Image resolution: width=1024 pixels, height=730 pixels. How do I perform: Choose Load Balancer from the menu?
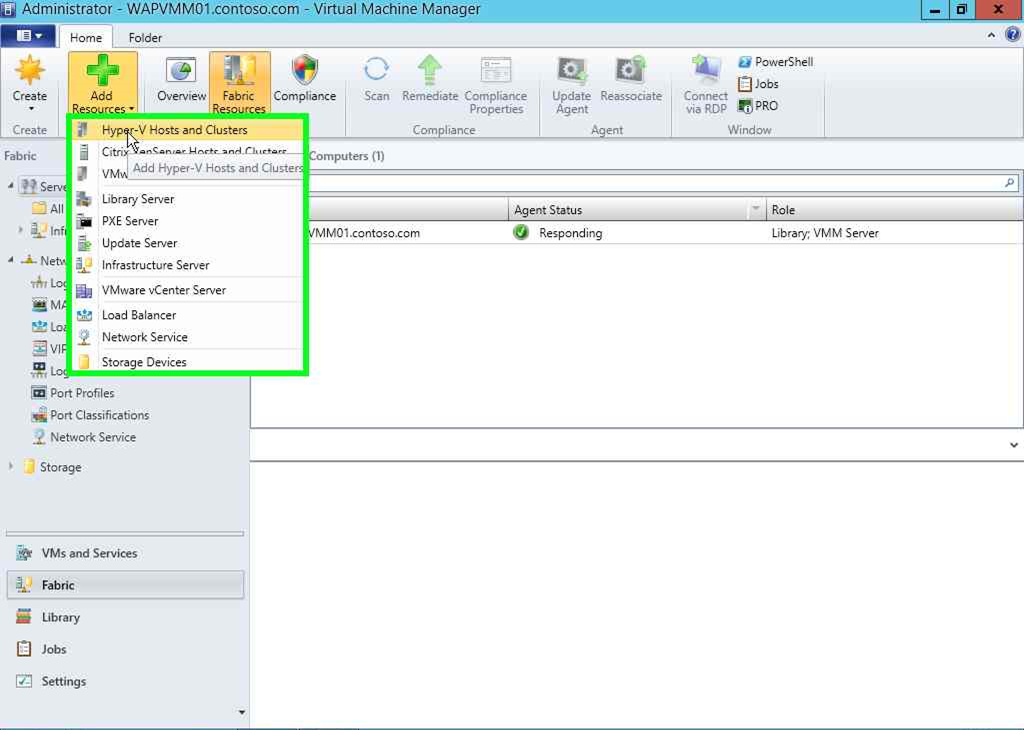(187, 315)
